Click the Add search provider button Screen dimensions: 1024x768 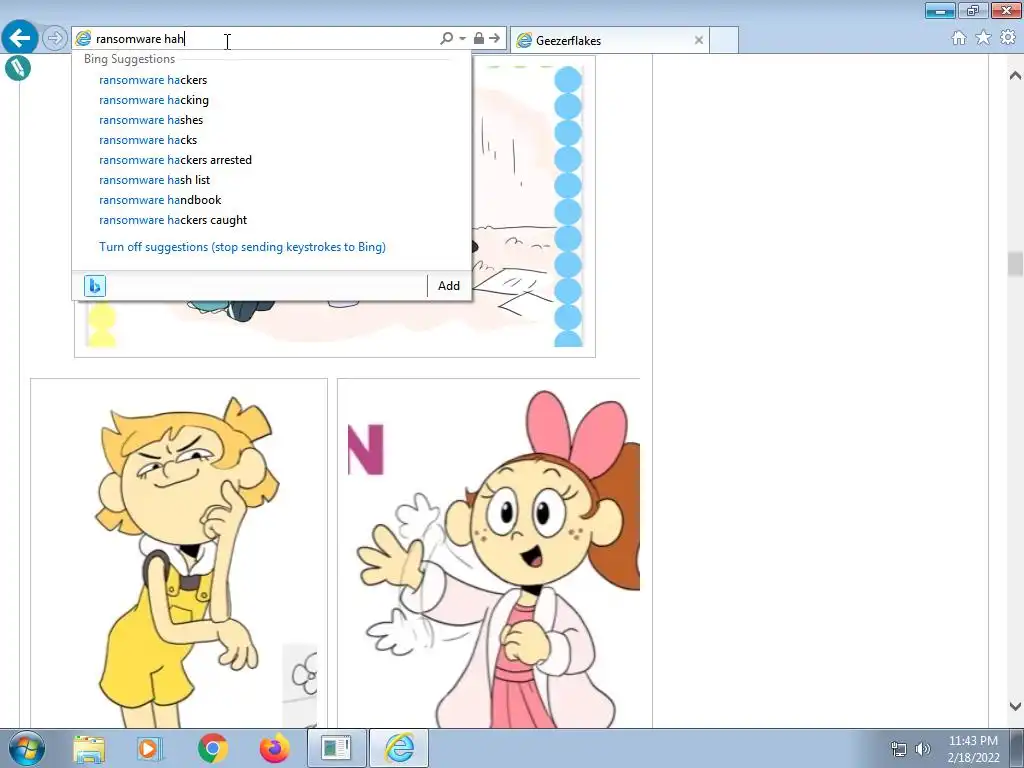(449, 285)
